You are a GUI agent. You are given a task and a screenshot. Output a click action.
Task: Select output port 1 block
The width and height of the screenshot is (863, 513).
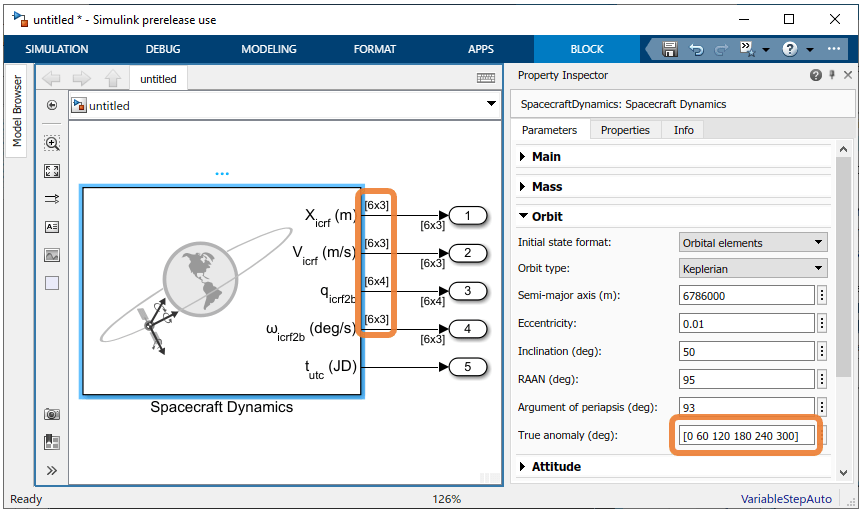(x=468, y=216)
